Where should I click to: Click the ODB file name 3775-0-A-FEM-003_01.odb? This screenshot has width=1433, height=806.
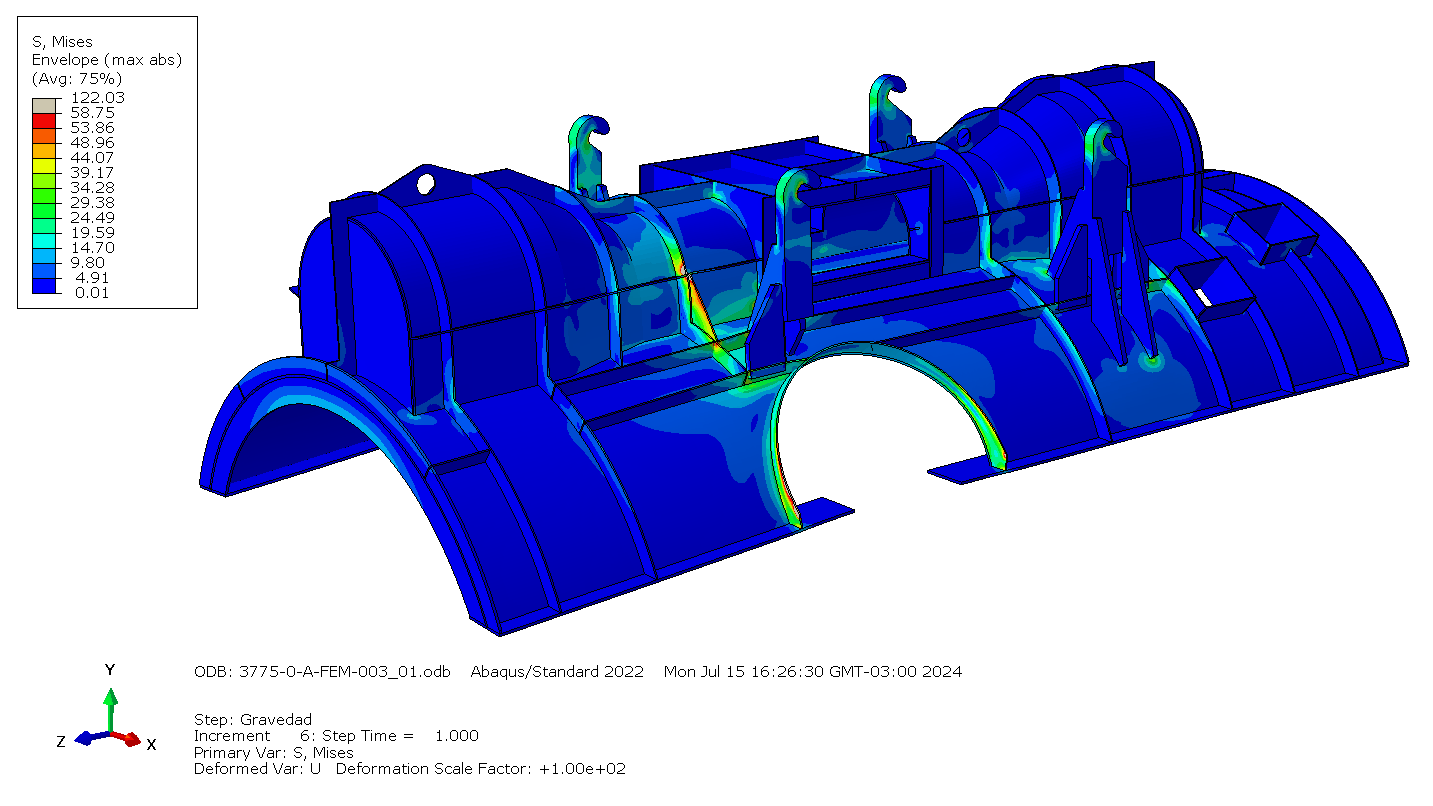[325, 672]
